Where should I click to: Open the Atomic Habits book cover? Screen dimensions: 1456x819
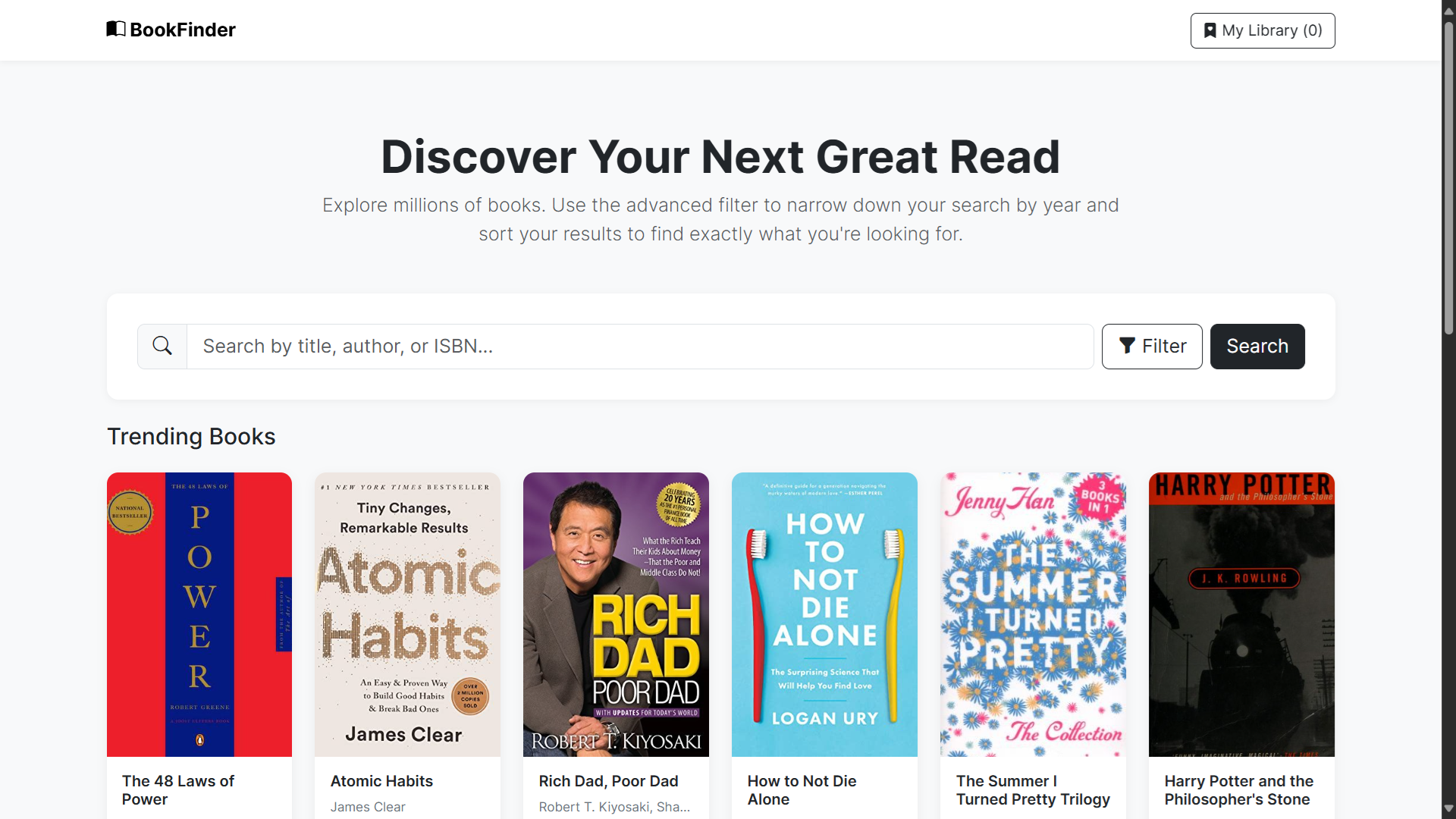click(x=407, y=614)
